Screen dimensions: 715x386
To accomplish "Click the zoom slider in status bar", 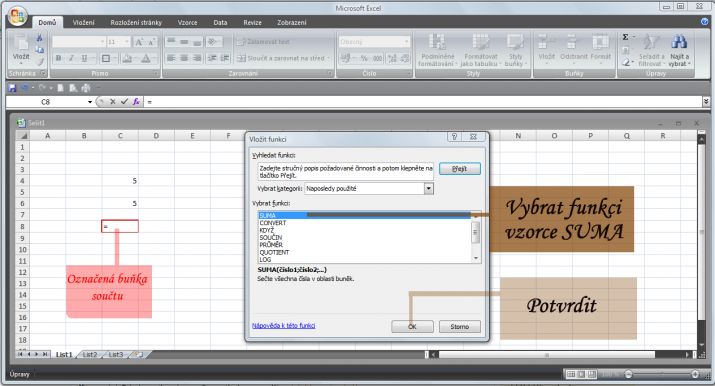I will click(661, 374).
